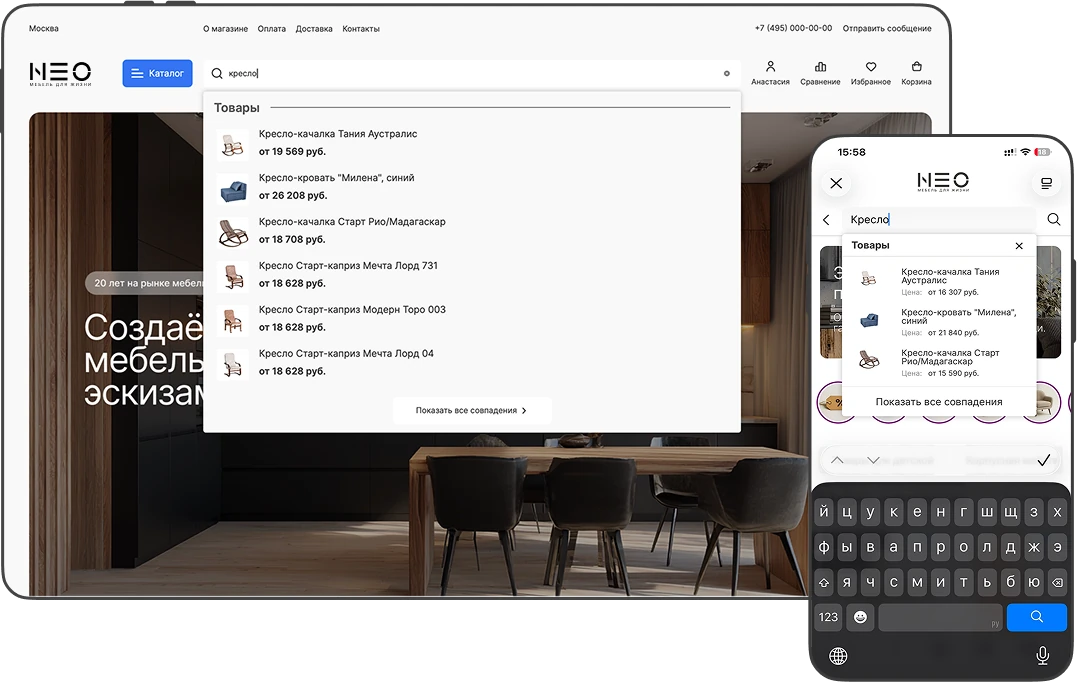This screenshot has width=1079, height=684.
Task: Click the thumbnail of Кресло-качалка Тания Аустралис on desktop
Action: (233, 145)
